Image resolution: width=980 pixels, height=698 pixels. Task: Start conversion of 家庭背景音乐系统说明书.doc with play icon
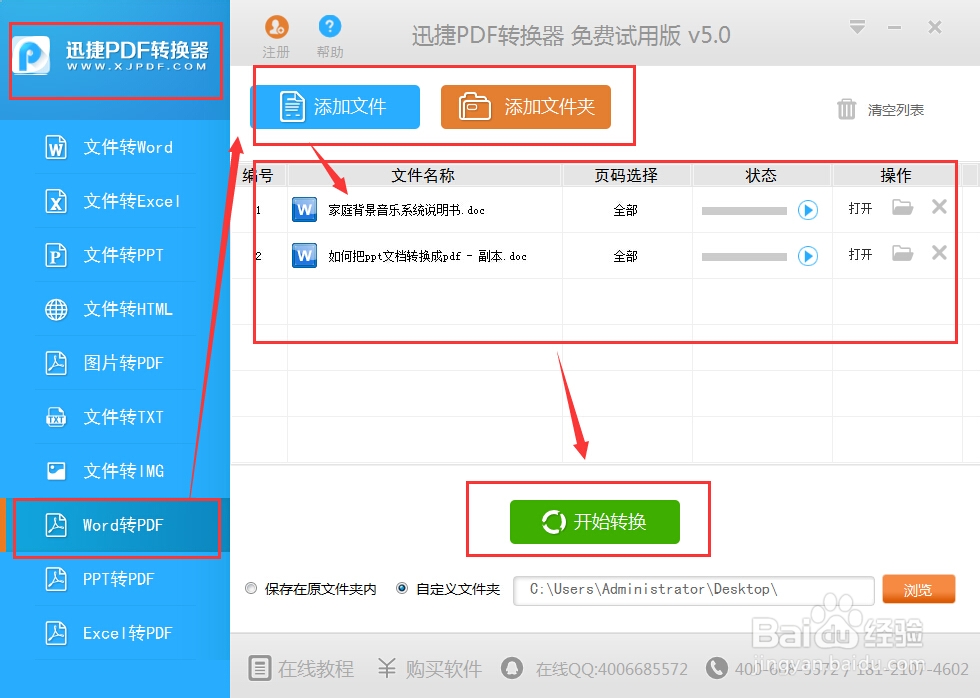pos(808,210)
